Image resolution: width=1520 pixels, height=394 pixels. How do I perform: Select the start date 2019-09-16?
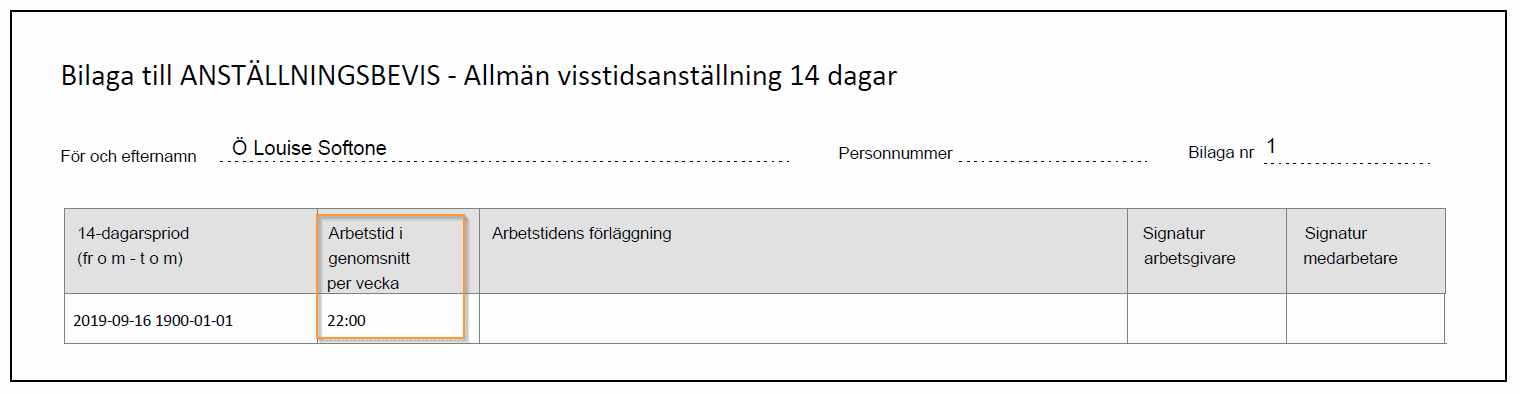[112, 321]
